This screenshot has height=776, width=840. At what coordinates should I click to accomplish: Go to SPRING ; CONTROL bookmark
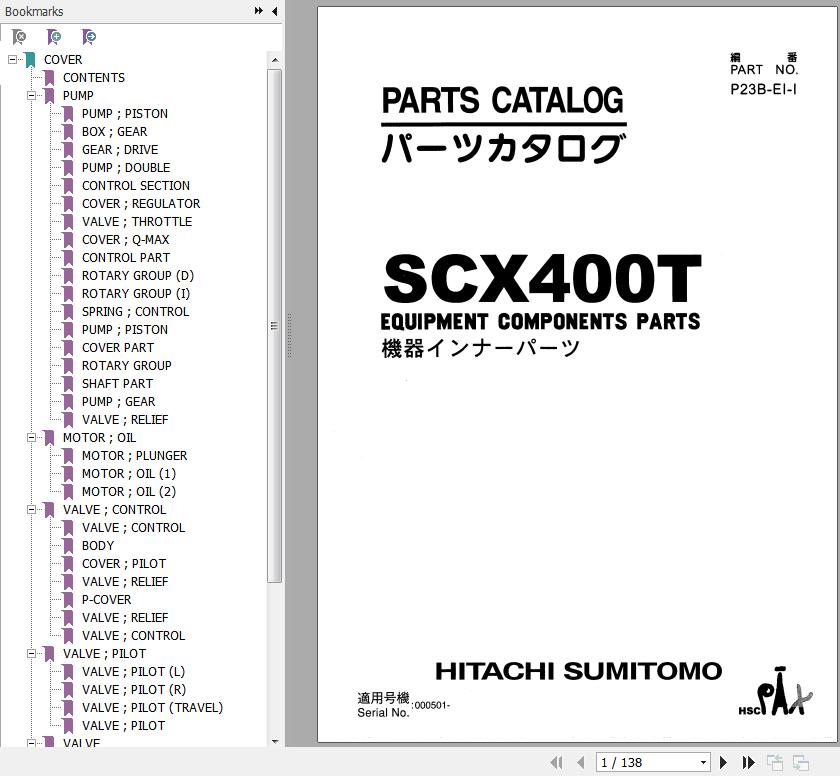point(135,312)
